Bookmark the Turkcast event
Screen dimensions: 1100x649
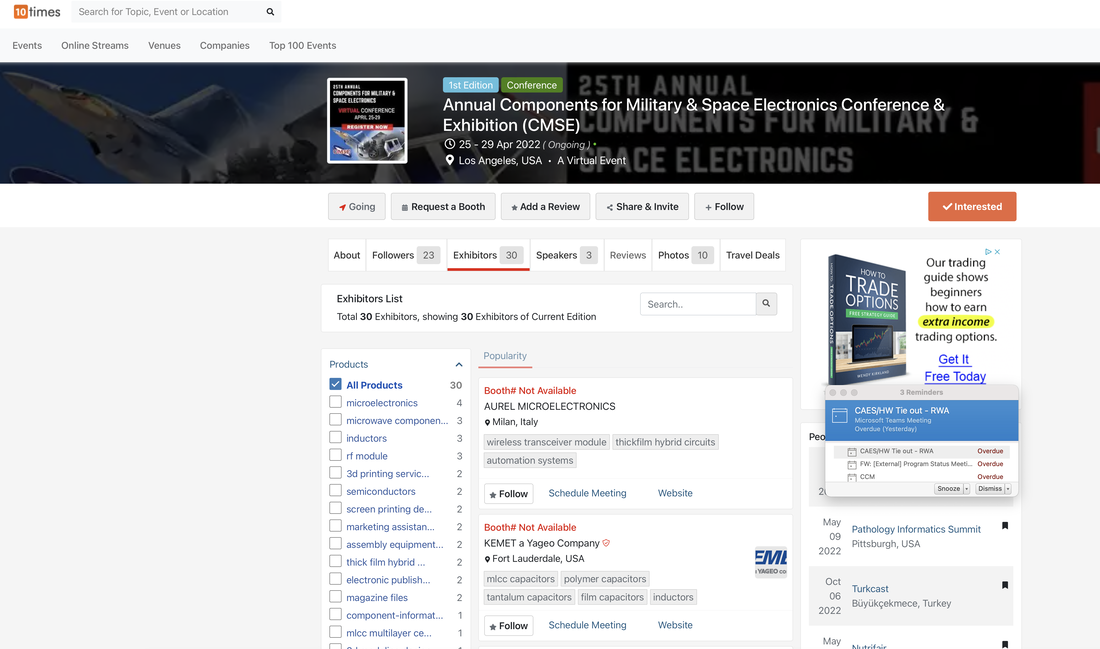point(1005,585)
